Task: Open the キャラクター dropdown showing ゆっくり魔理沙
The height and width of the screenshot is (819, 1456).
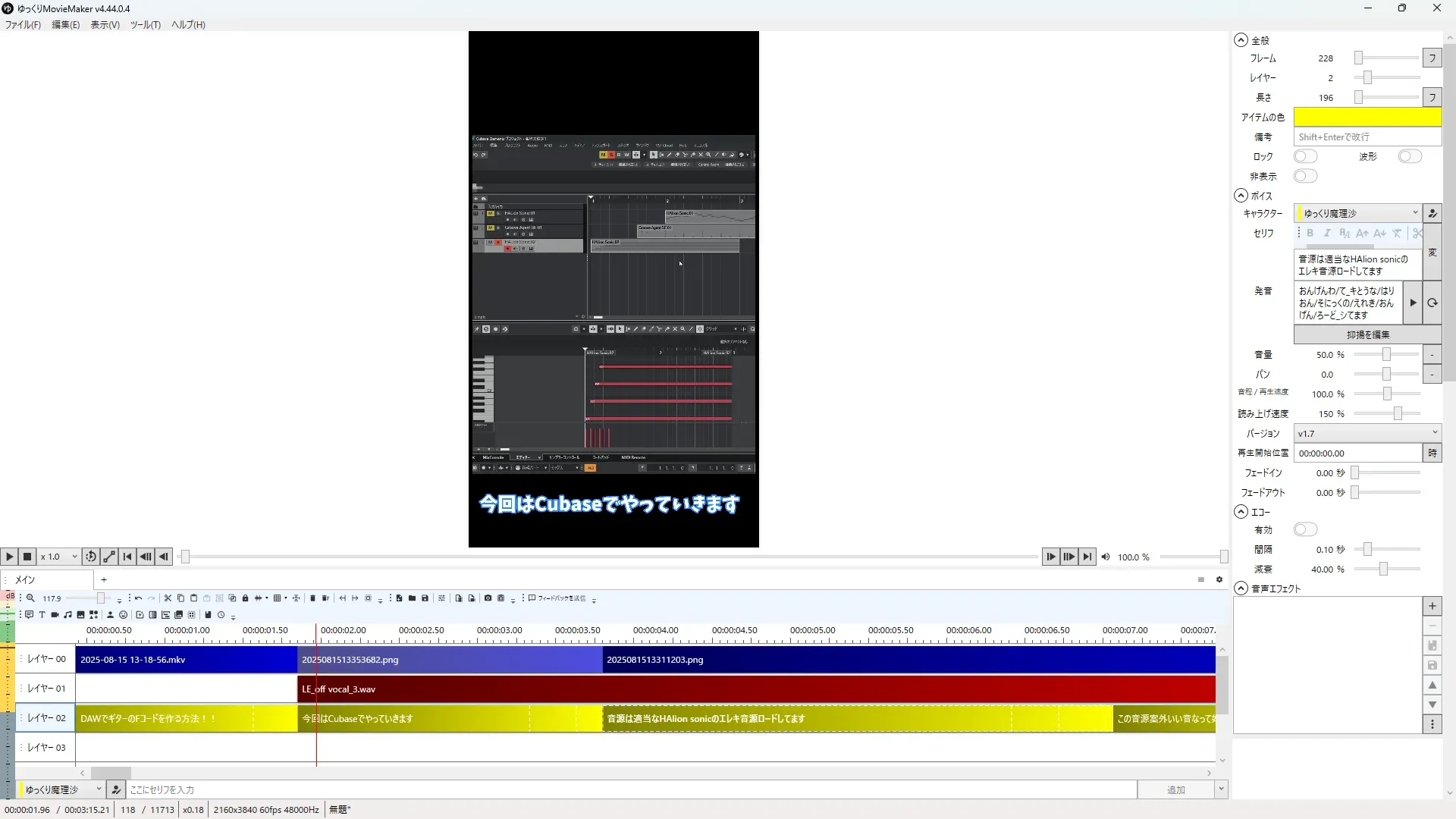Action: click(x=1357, y=213)
